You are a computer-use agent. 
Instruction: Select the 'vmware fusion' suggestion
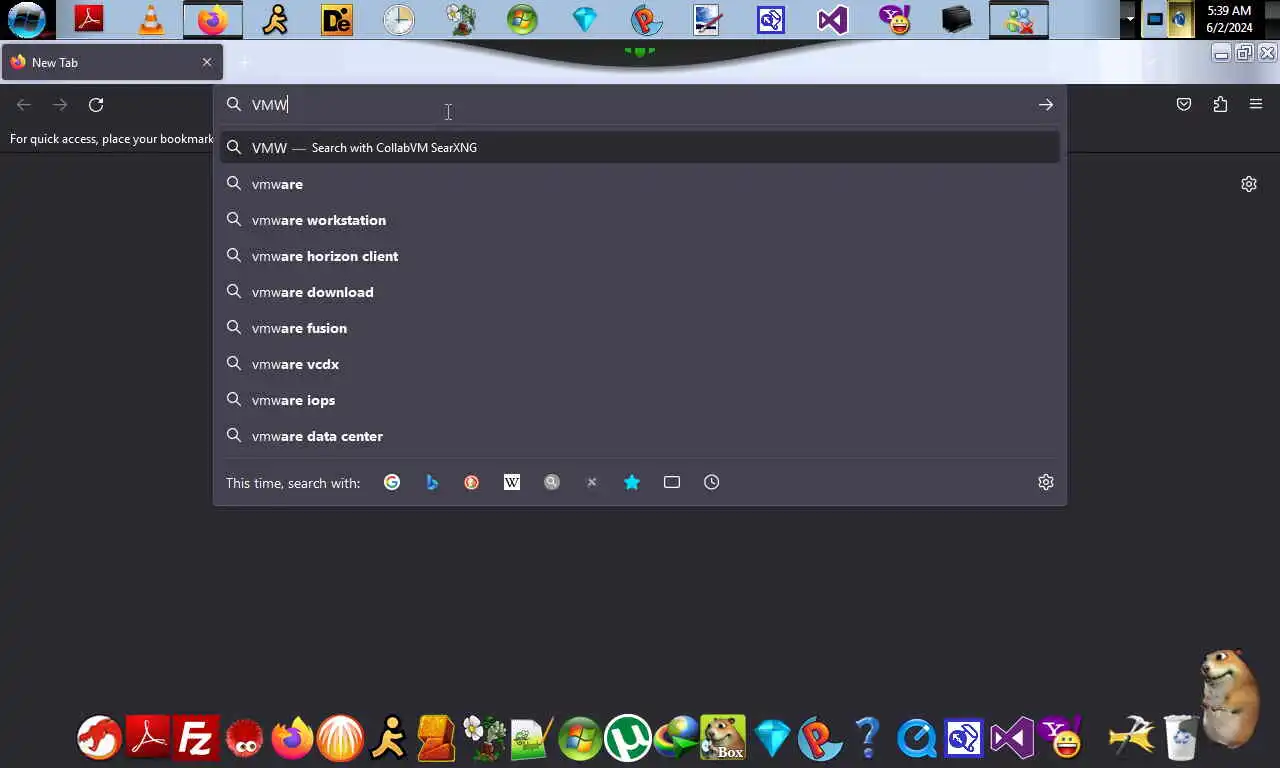[x=640, y=328]
